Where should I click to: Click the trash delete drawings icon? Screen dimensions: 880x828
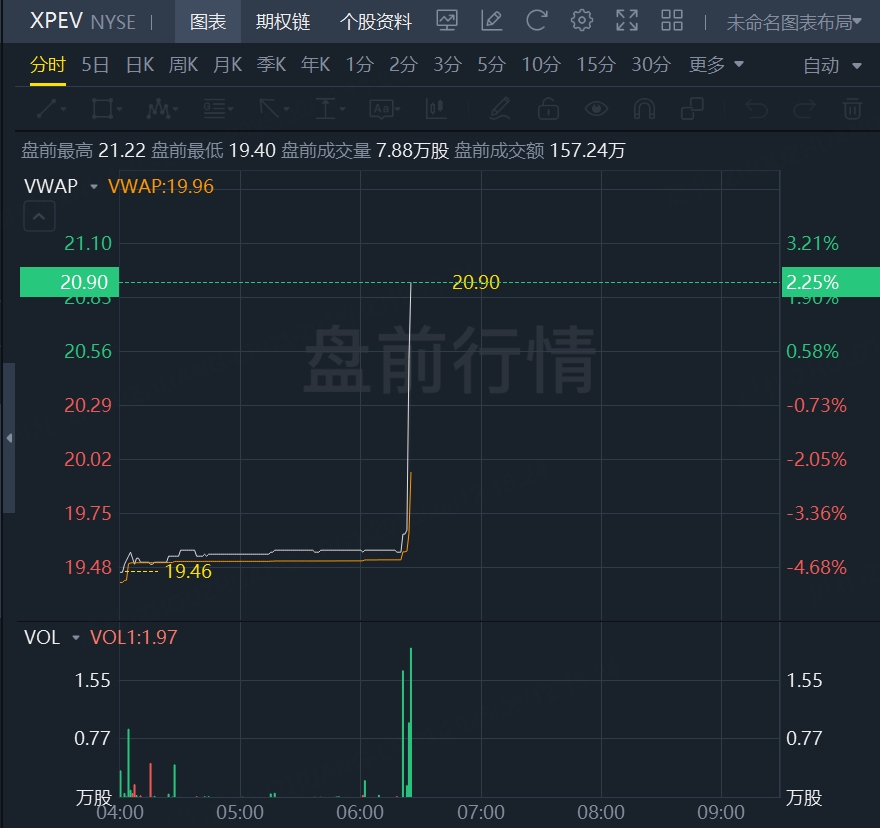[x=852, y=108]
